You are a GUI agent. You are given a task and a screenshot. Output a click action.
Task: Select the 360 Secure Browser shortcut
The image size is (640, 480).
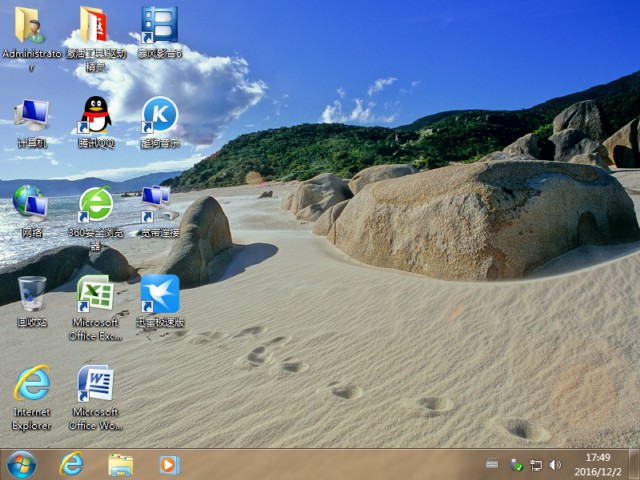(x=96, y=205)
